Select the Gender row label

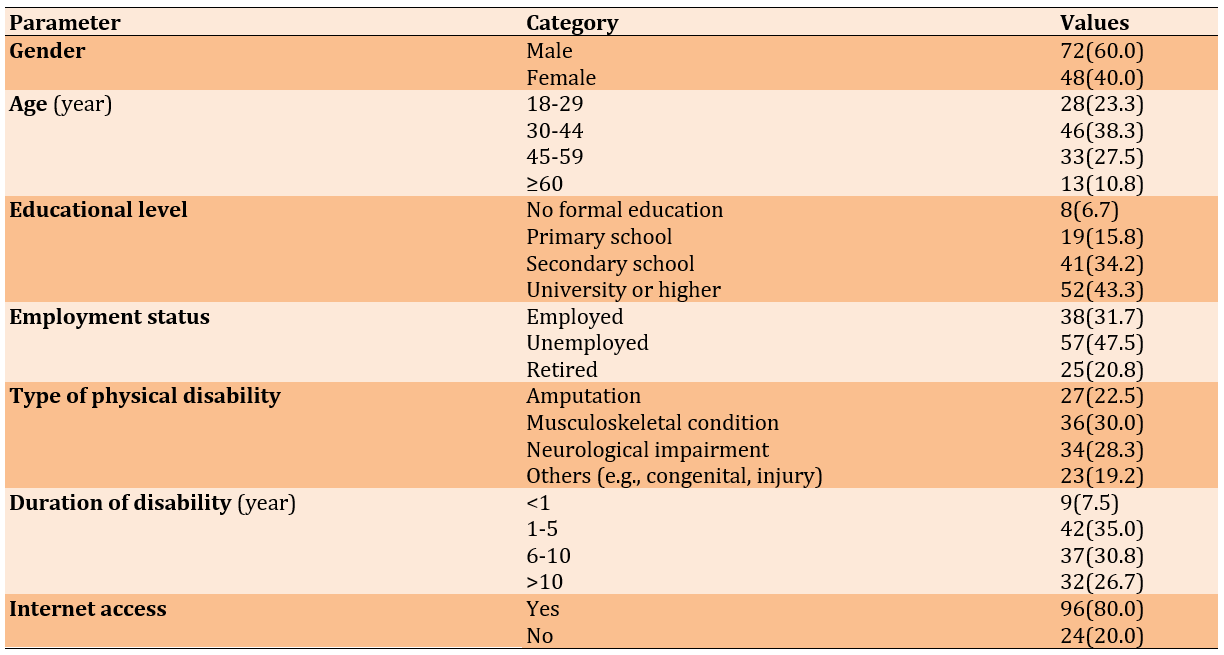pyautogui.click(x=47, y=50)
